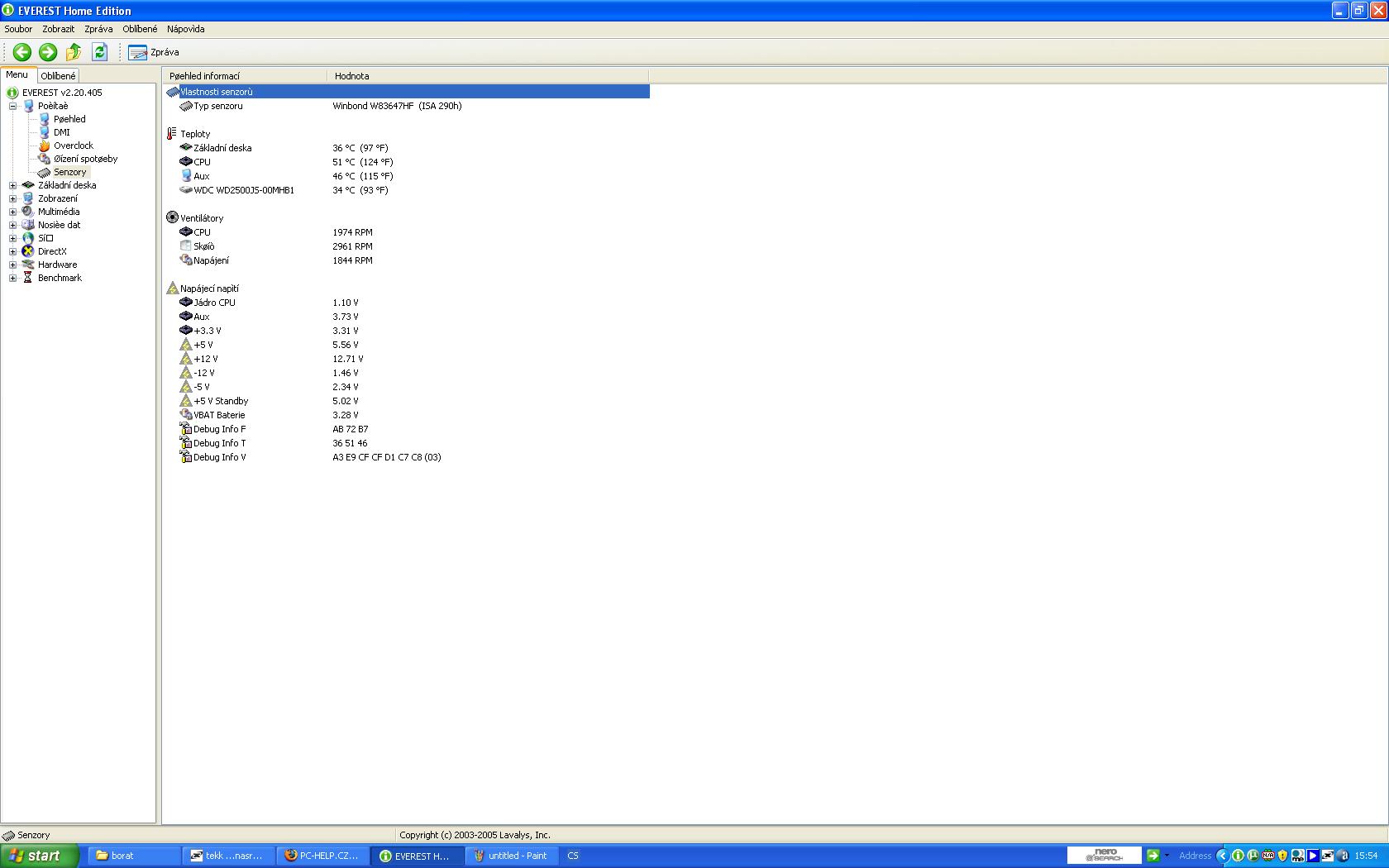Click the green Forward arrow toolbar icon
This screenshot has width=1389, height=868.
pyautogui.click(x=48, y=52)
